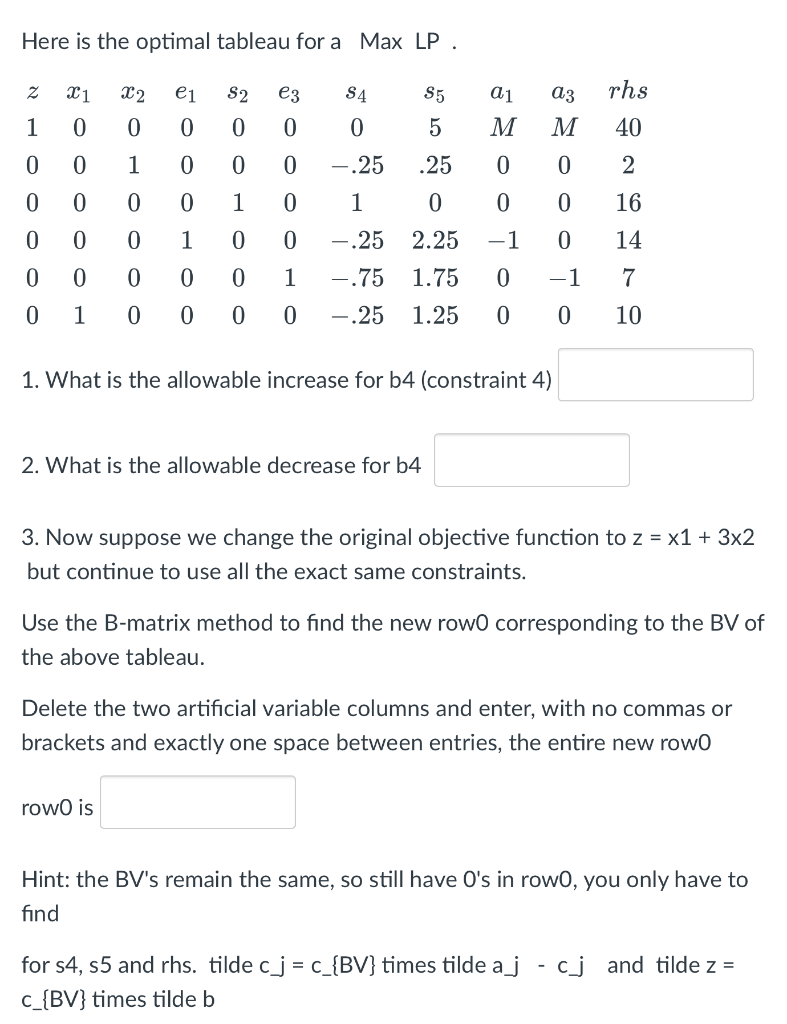787x1024 pixels.
Task: Click the answer box for allowable increase b4
Action: pyautogui.click(x=655, y=374)
